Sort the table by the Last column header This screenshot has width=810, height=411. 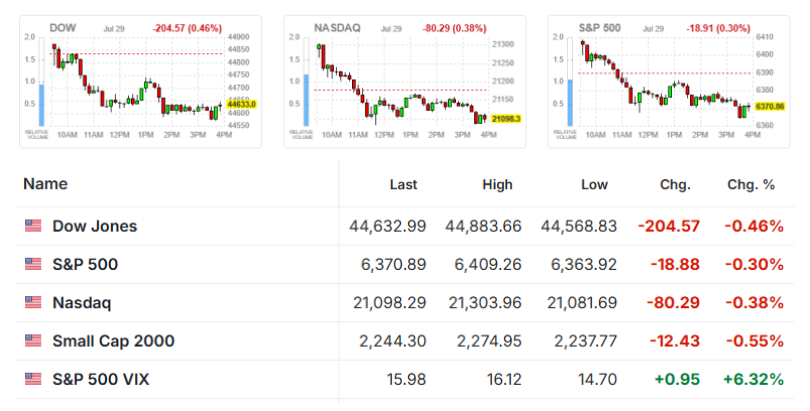[403, 185]
